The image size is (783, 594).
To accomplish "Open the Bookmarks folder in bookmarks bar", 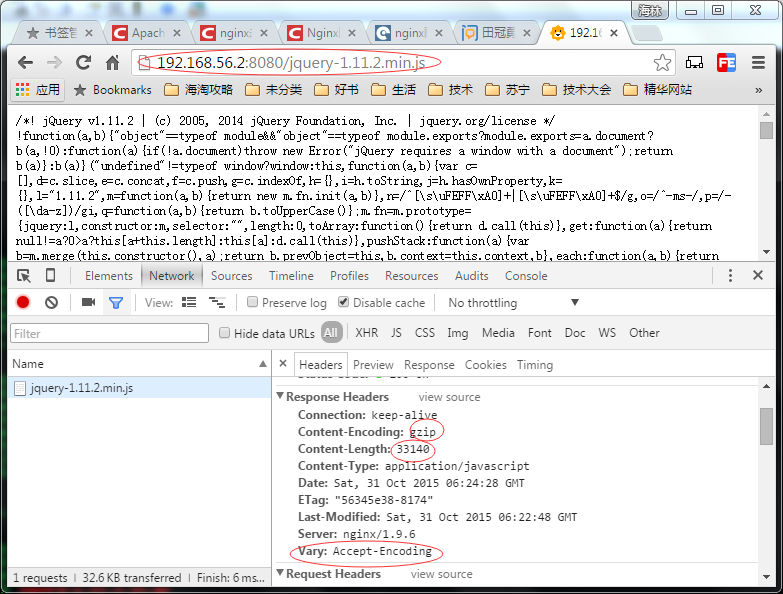I will pyautogui.click(x=113, y=90).
